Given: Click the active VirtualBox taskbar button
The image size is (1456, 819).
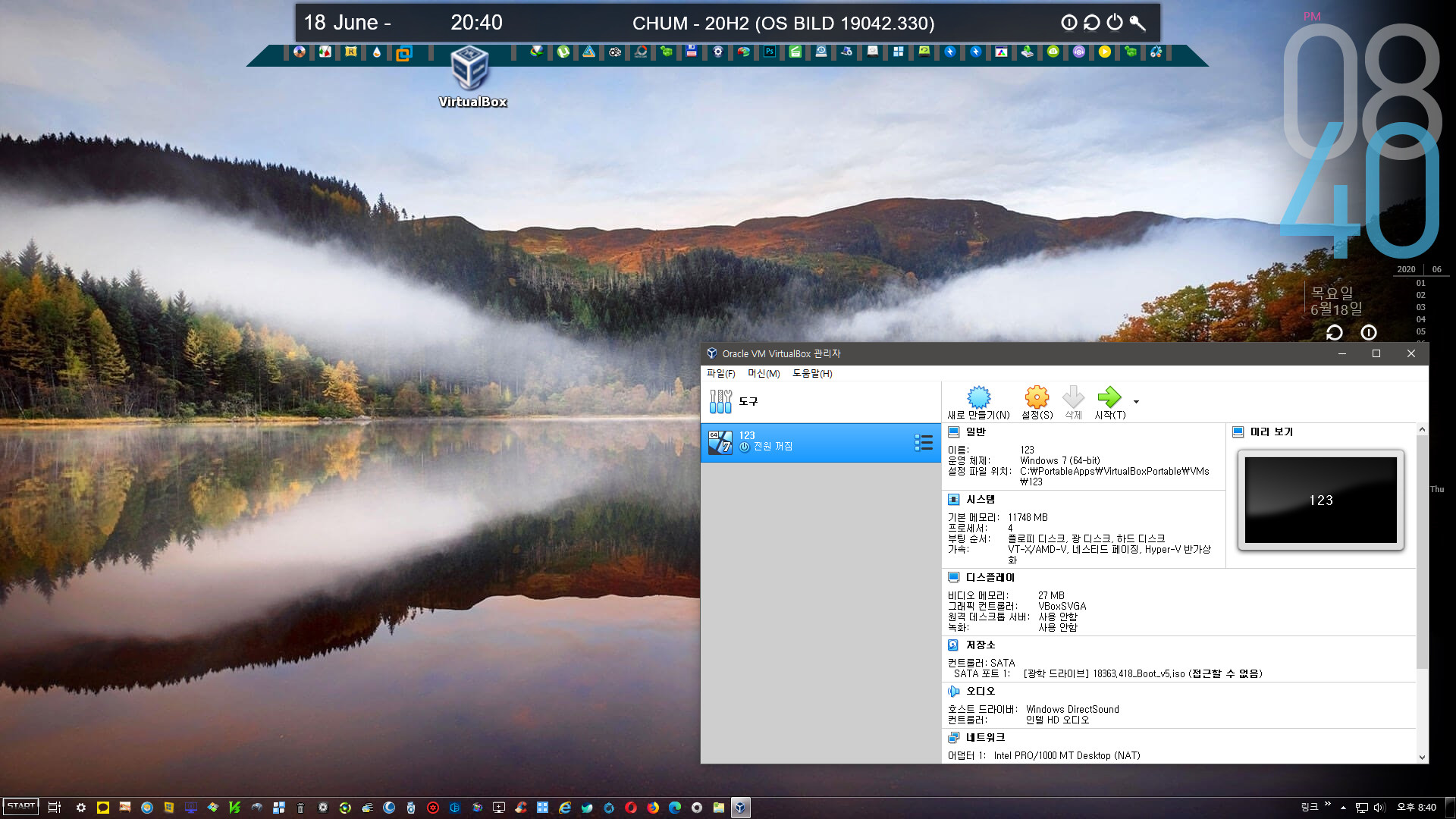Looking at the screenshot, I should (740, 808).
